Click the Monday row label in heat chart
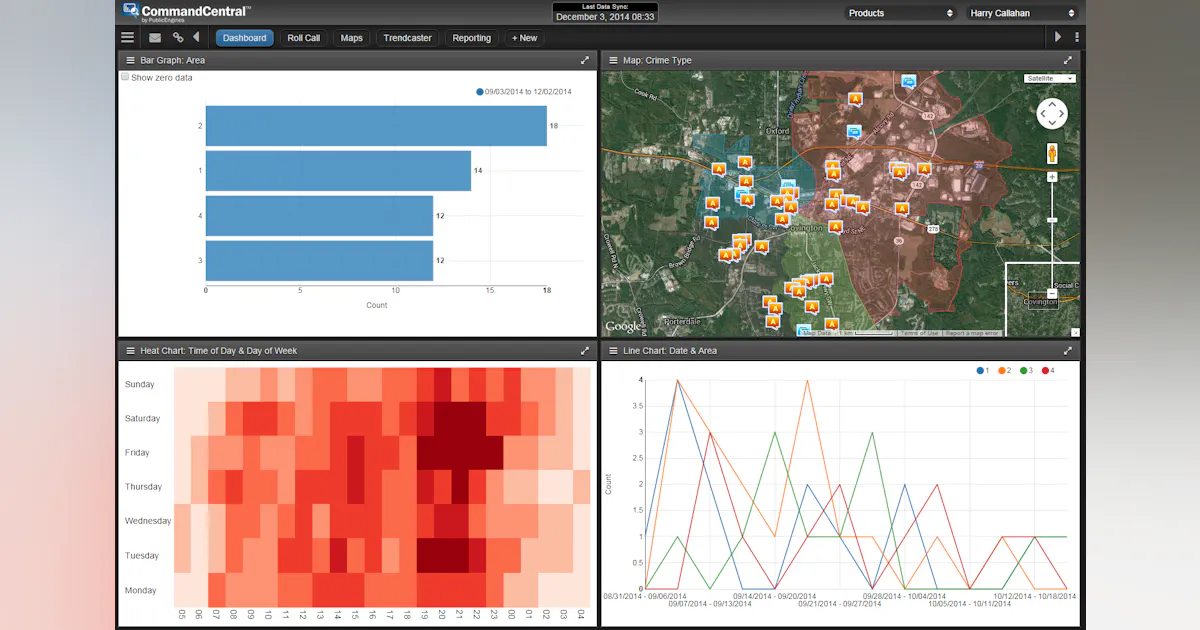 click(x=140, y=590)
